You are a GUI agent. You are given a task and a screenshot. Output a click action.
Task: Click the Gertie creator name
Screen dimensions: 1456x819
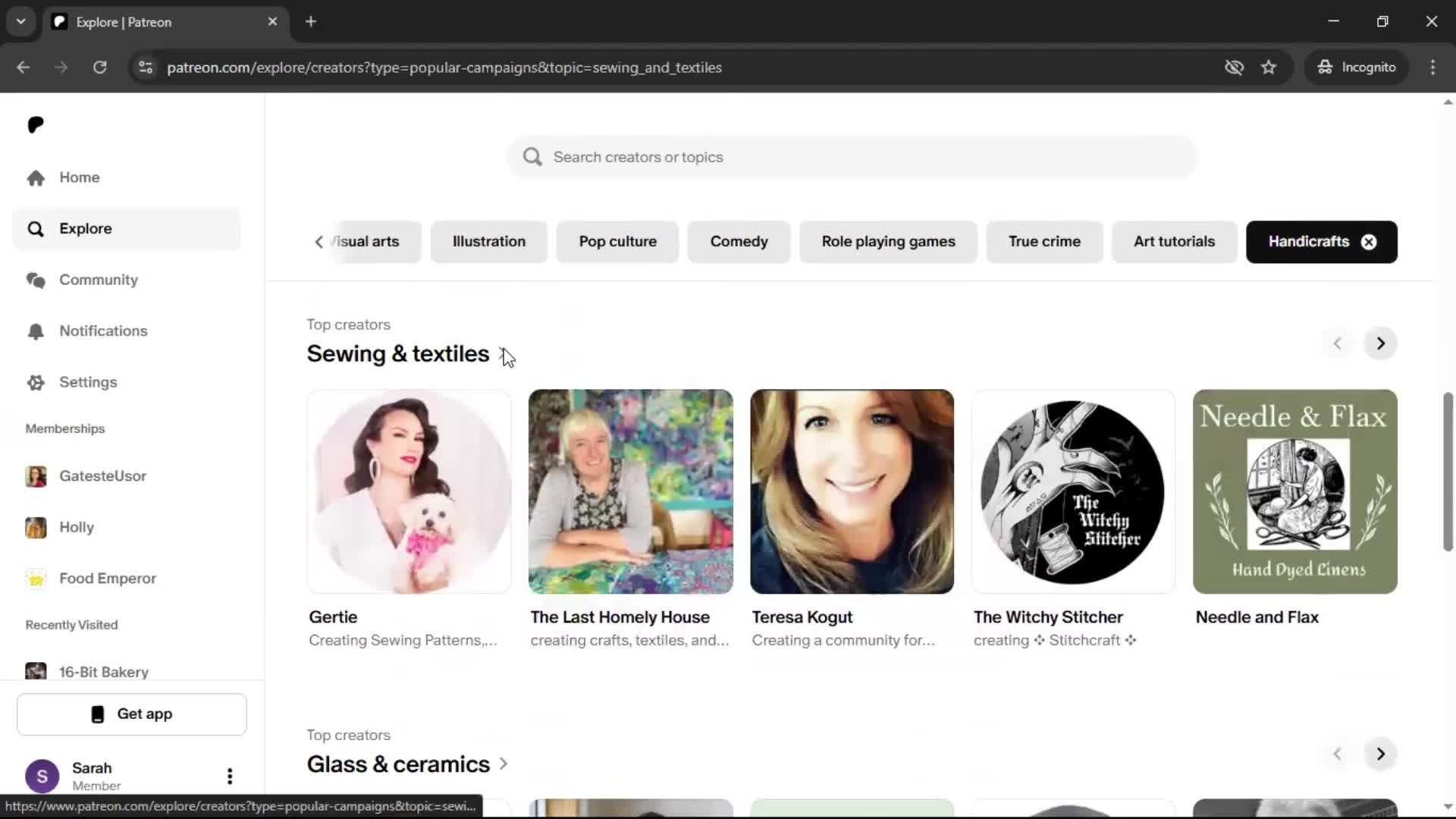pos(333,617)
